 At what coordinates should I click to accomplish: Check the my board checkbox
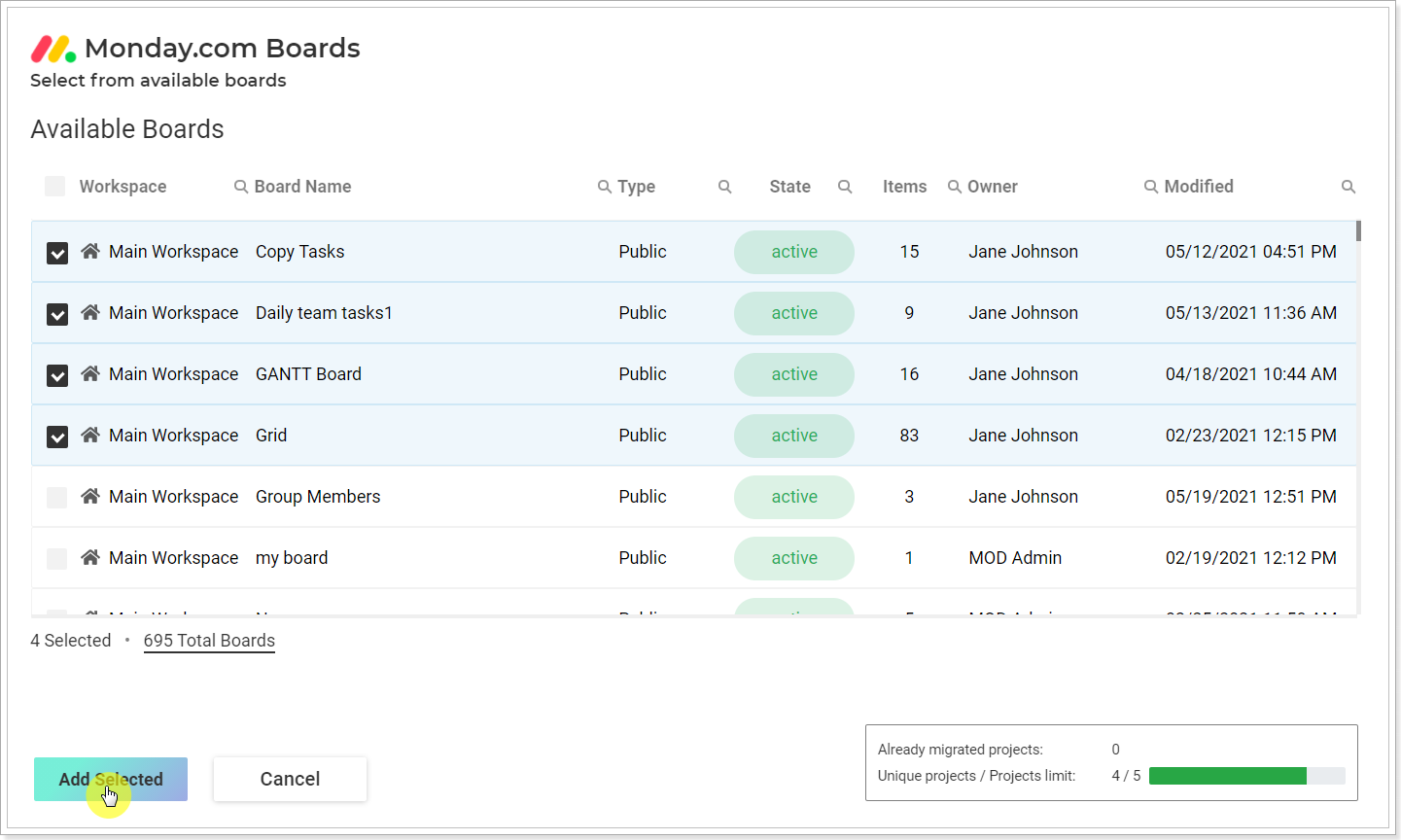tap(56, 558)
